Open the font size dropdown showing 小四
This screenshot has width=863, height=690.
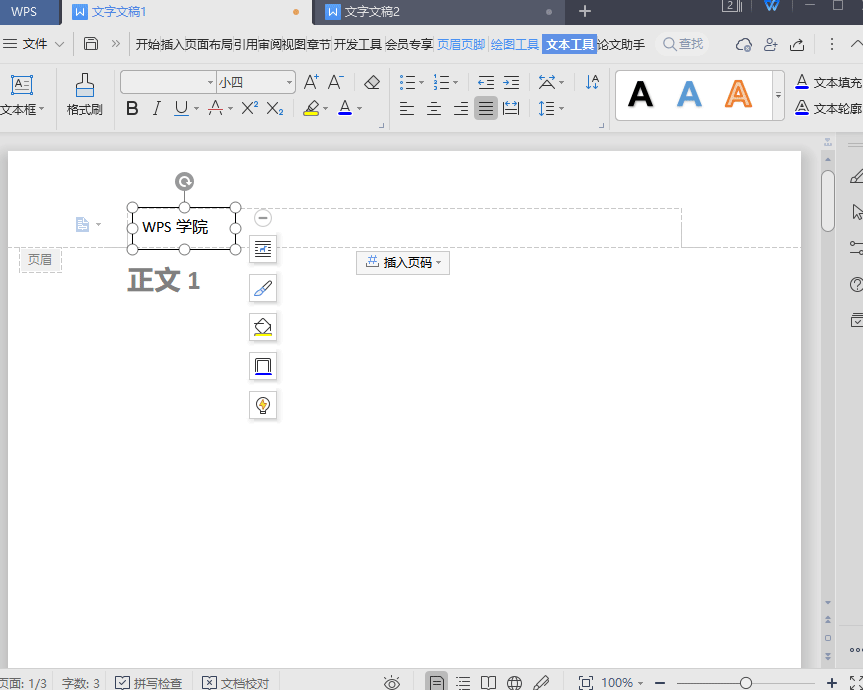(x=289, y=82)
